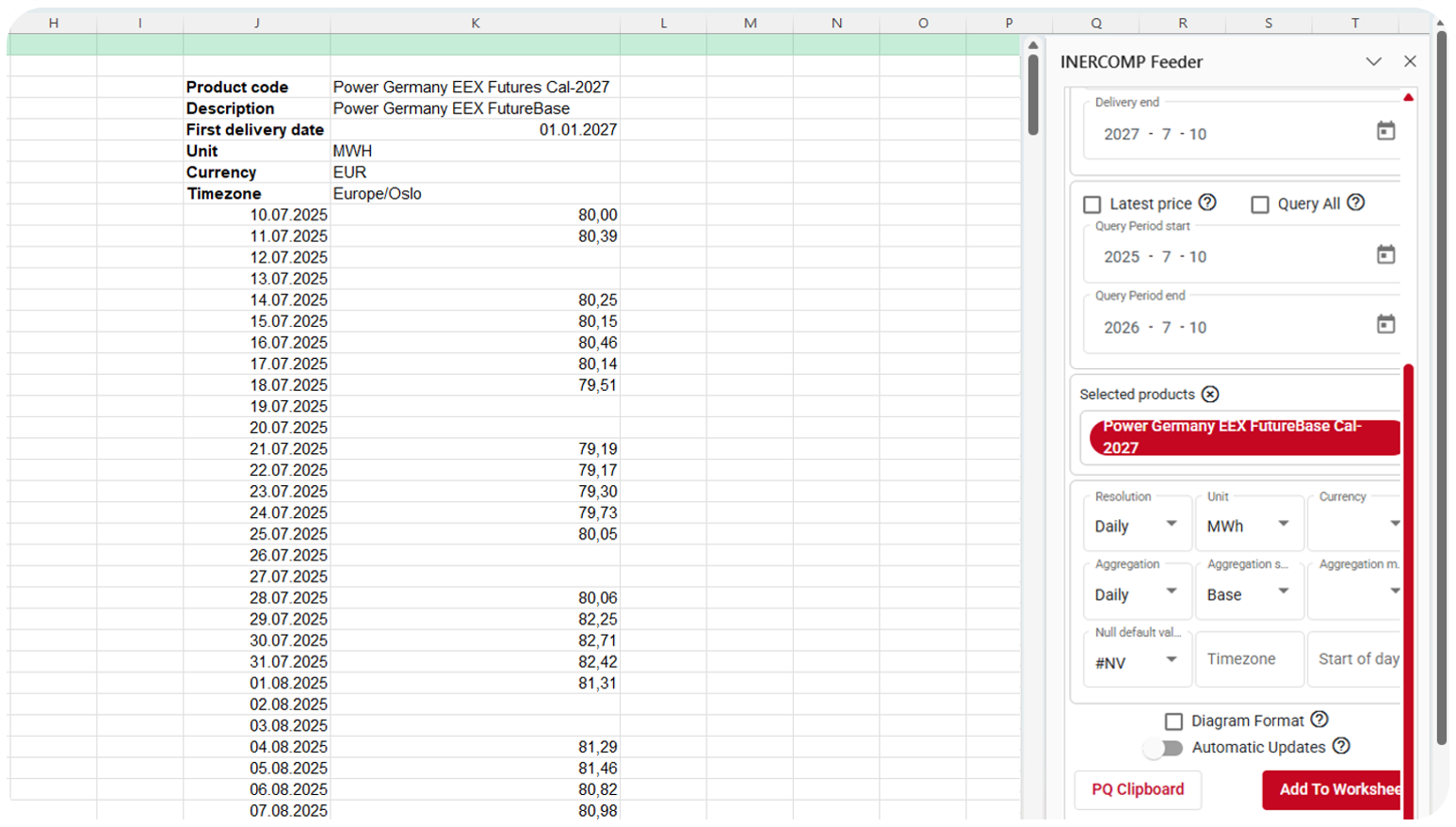The image size is (1456, 827).
Task: Select the Product code label cell
Action: (x=256, y=87)
